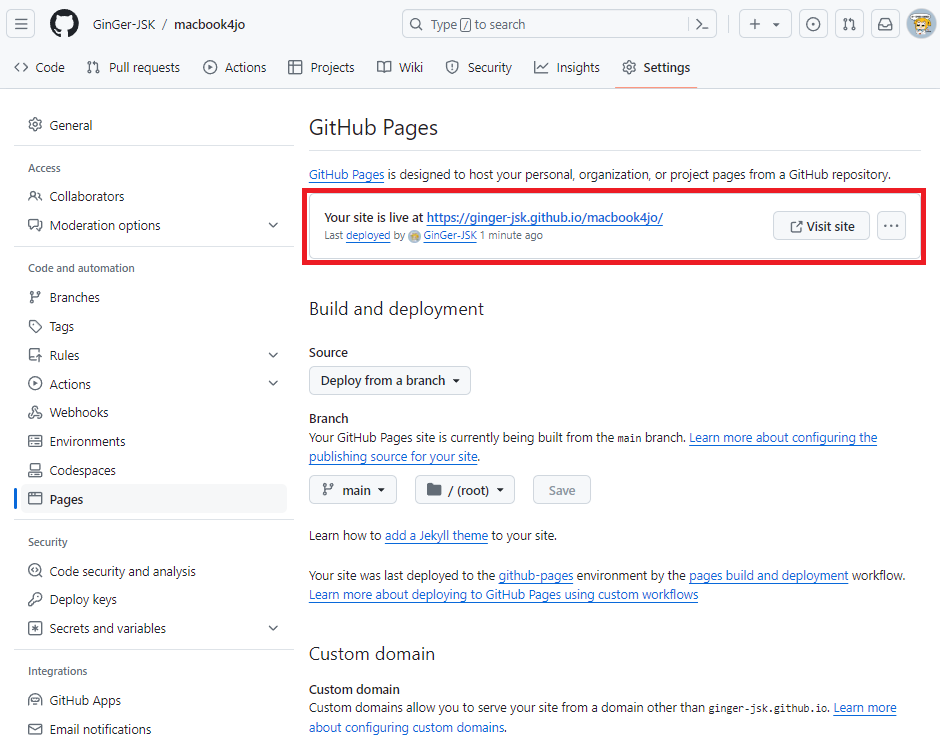Click the github-pages environment link
940x735 pixels.
pos(536,576)
